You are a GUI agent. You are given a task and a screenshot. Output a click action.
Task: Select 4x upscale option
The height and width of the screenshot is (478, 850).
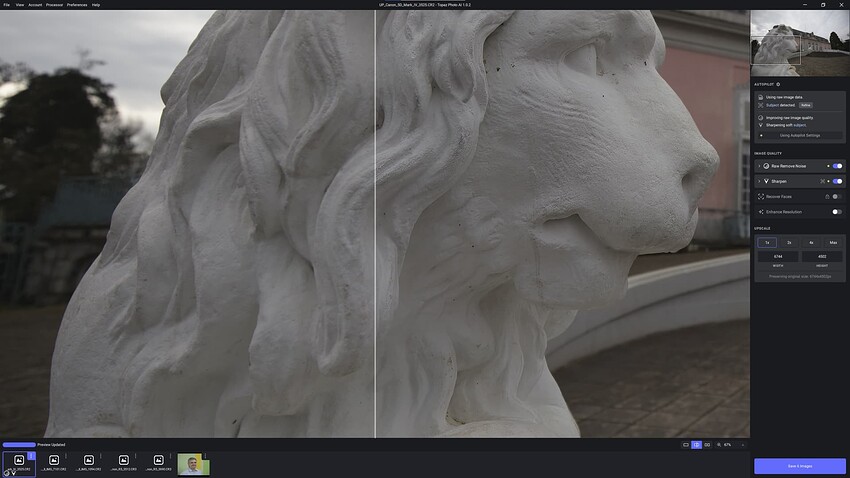click(x=811, y=242)
